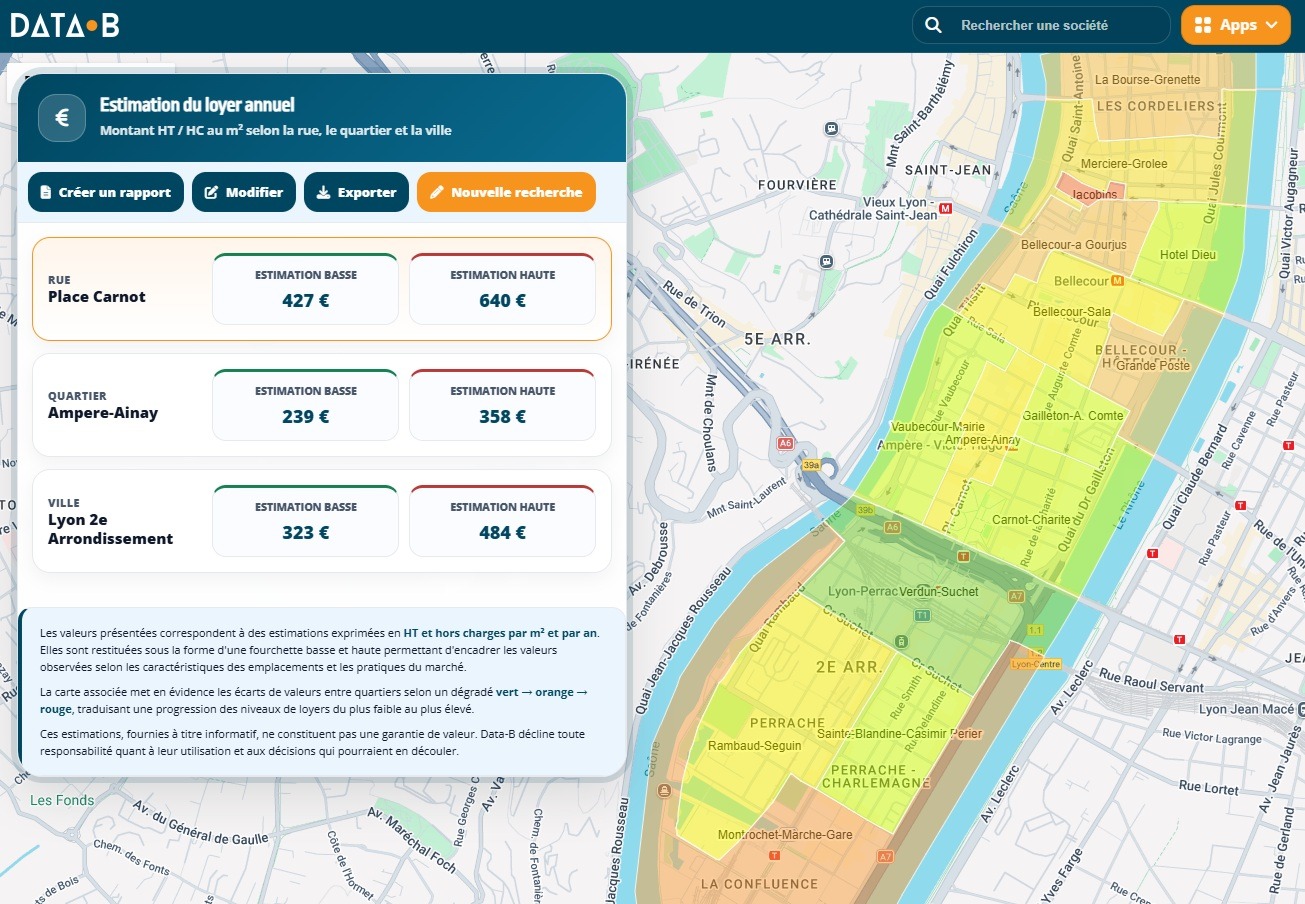Viewport: 1305px width, 904px height.
Task: Click the Modifier button
Action: (x=244, y=192)
